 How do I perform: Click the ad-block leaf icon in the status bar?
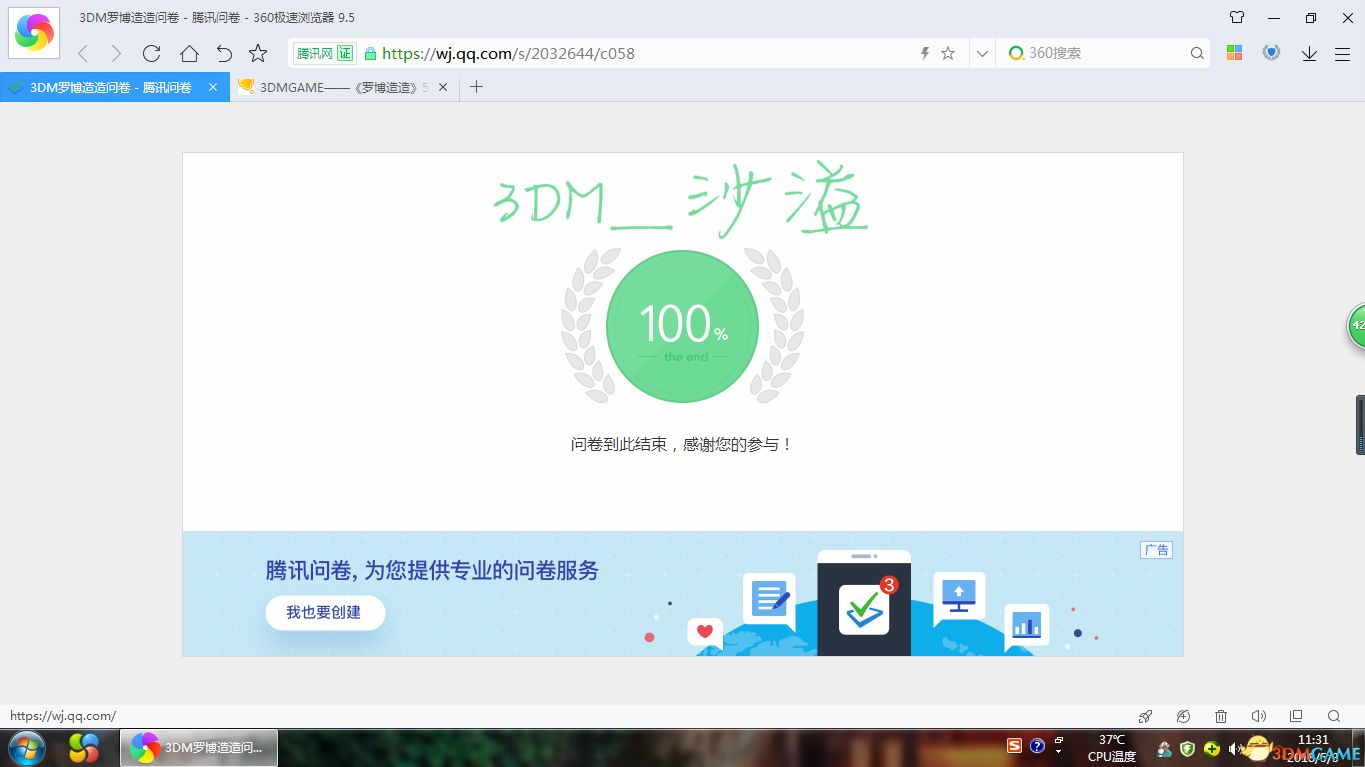click(1184, 716)
